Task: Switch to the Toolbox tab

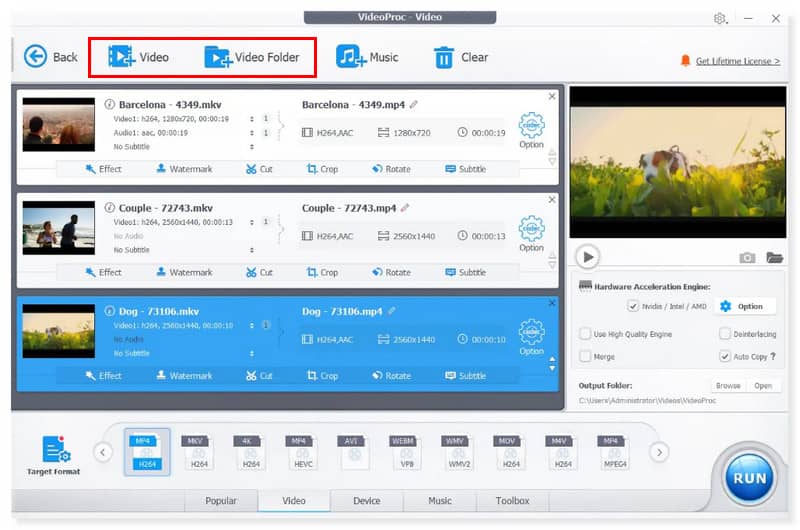Action: coord(512,500)
